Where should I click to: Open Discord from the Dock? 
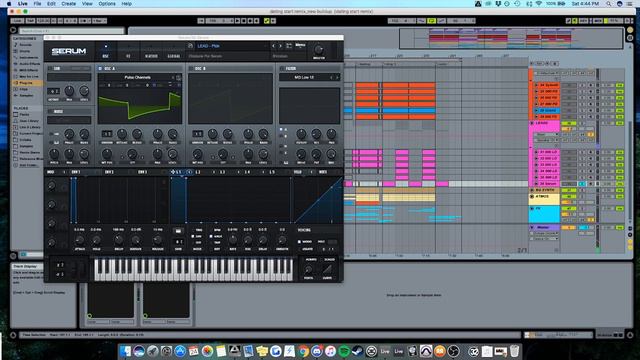click(x=317, y=351)
